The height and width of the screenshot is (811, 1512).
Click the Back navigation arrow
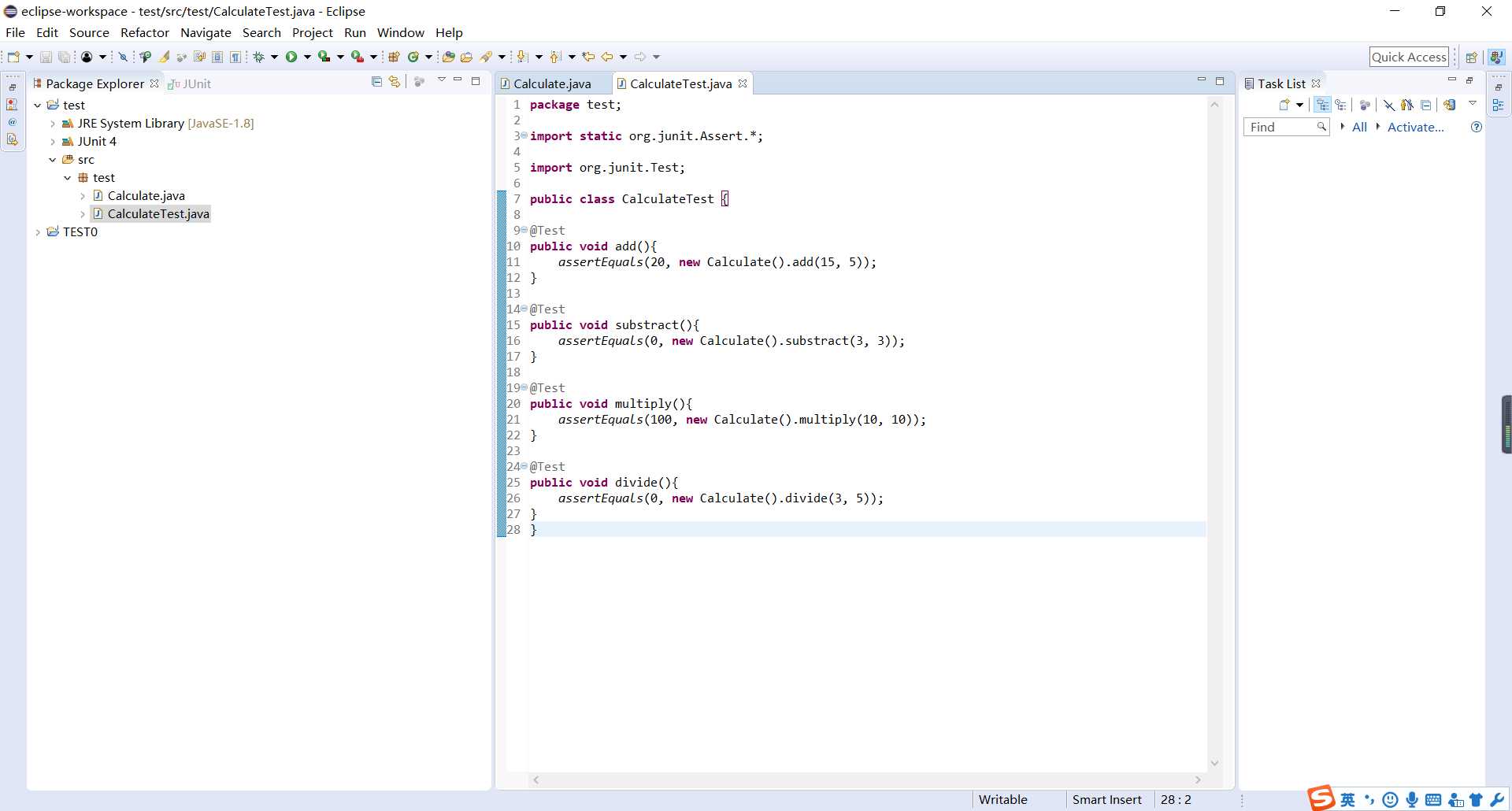pos(607,57)
